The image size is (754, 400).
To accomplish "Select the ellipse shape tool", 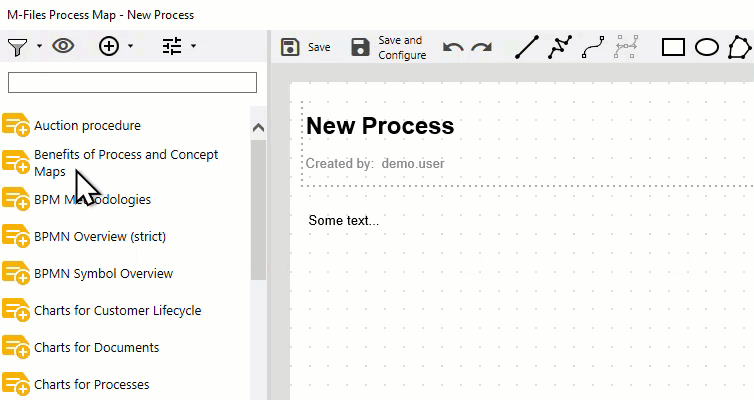I will click(x=707, y=47).
